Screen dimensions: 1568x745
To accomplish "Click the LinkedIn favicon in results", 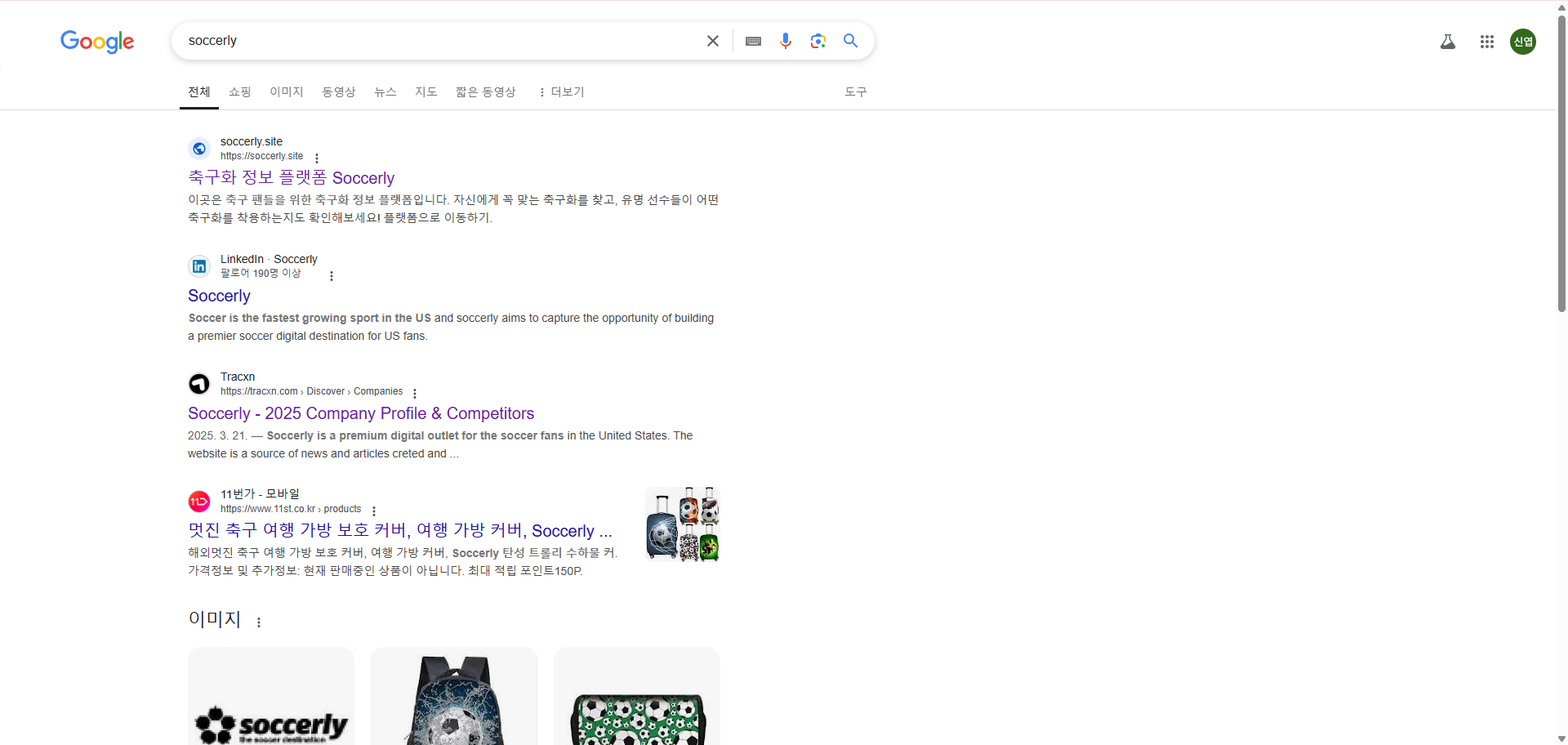I will click(199, 266).
